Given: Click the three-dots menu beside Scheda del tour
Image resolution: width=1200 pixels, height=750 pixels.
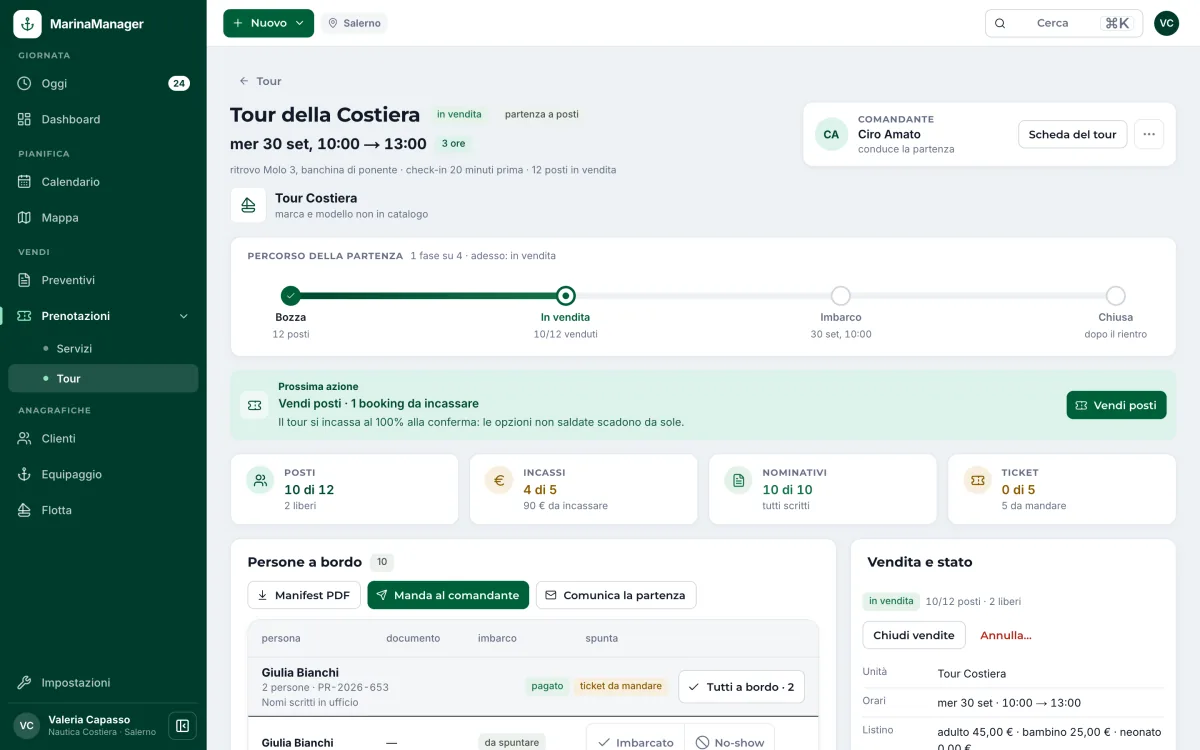Looking at the screenshot, I should click(x=1149, y=134).
